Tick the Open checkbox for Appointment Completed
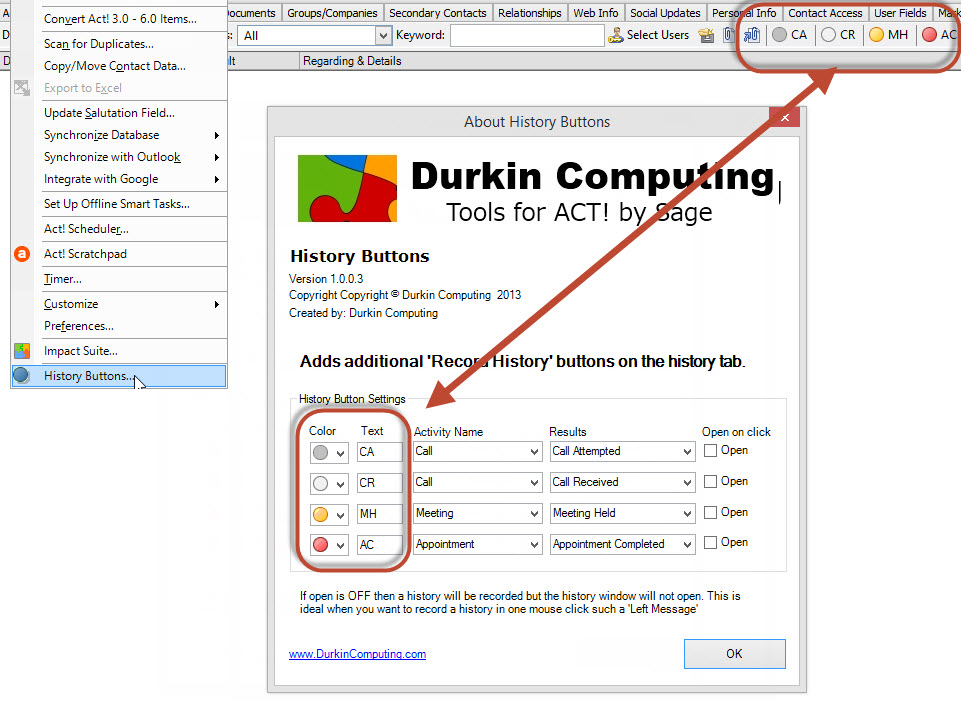Viewport: 961px width, 712px height. 710,542
